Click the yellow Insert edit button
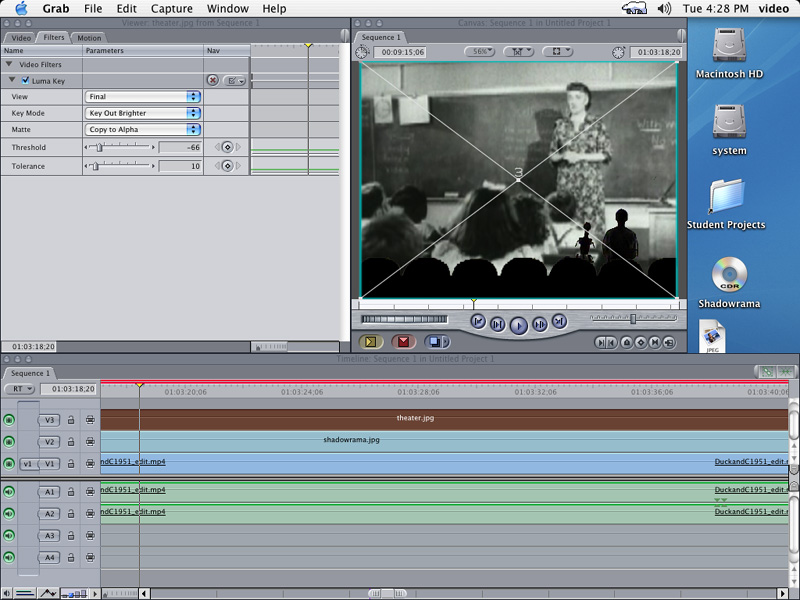800x600 pixels. (x=371, y=342)
